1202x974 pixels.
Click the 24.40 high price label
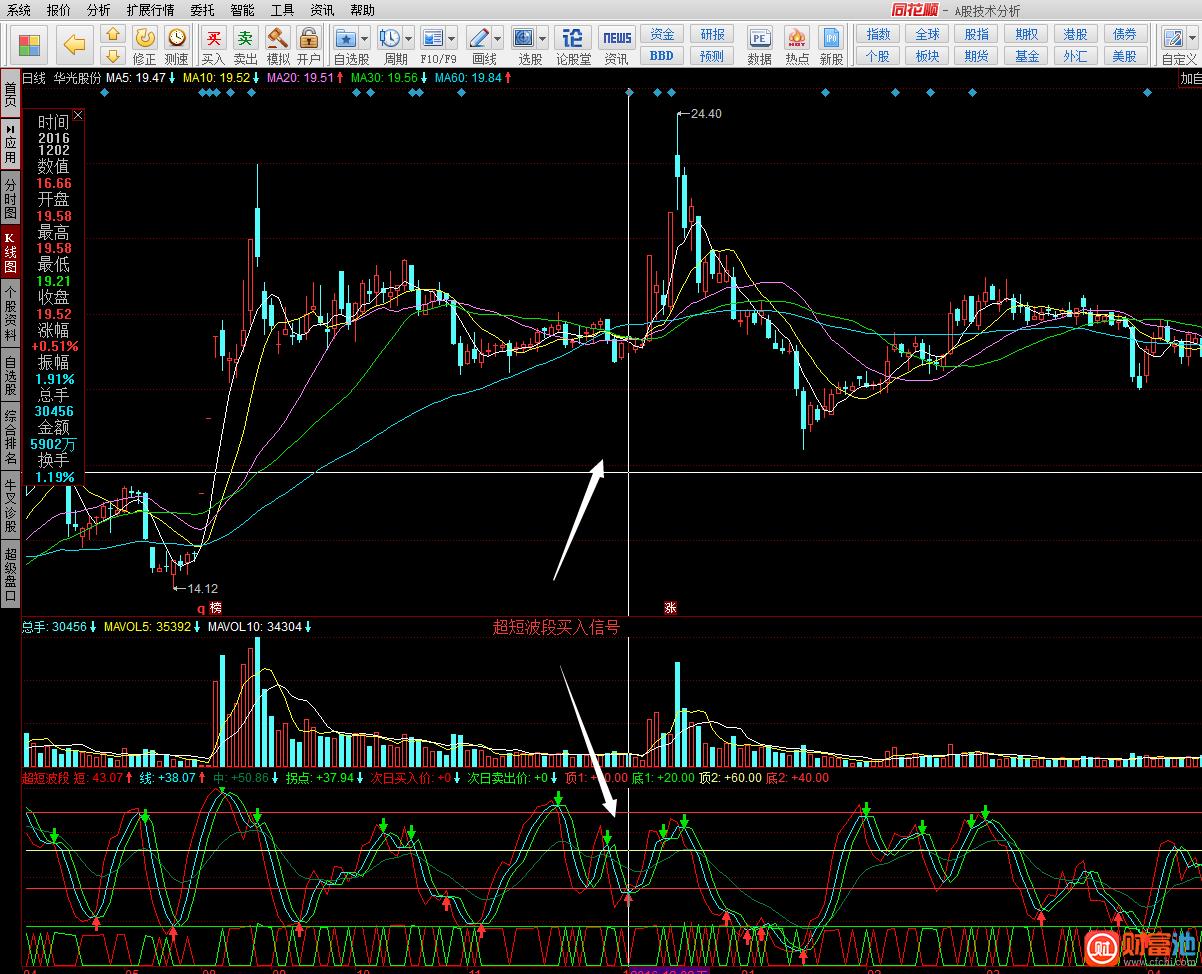[x=705, y=113]
